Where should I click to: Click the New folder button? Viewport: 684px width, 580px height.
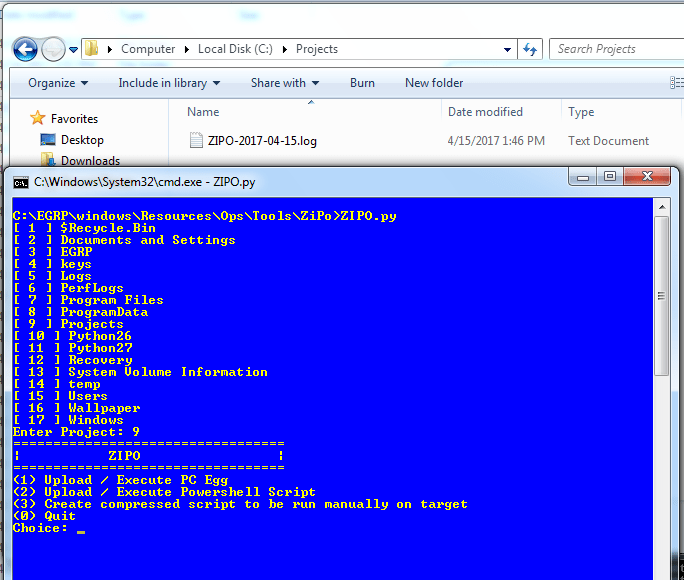coord(434,83)
